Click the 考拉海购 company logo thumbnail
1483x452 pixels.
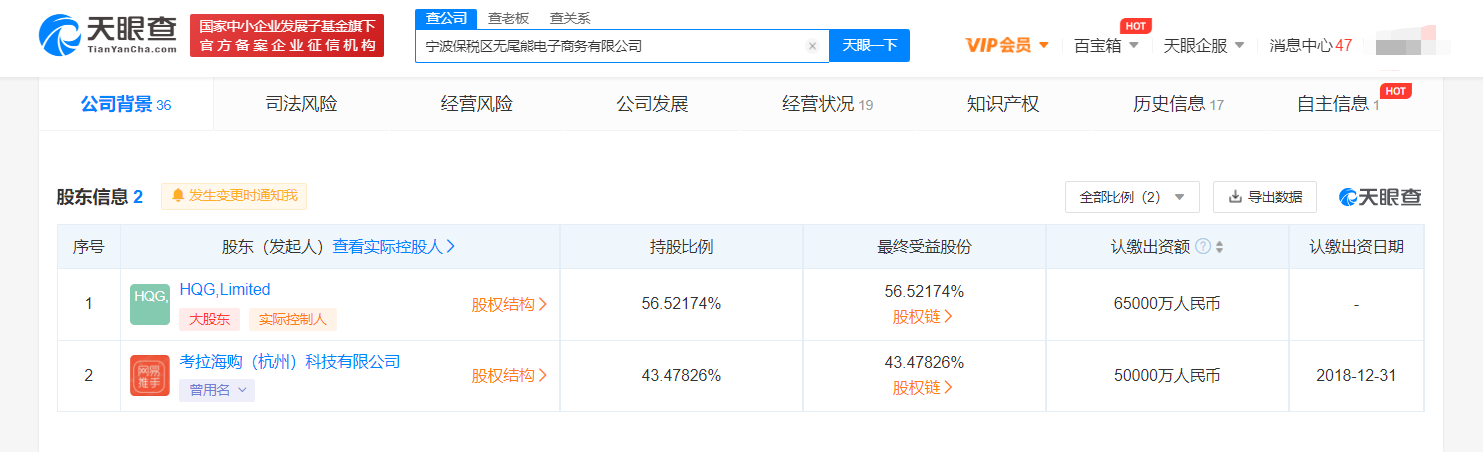click(150, 376)
